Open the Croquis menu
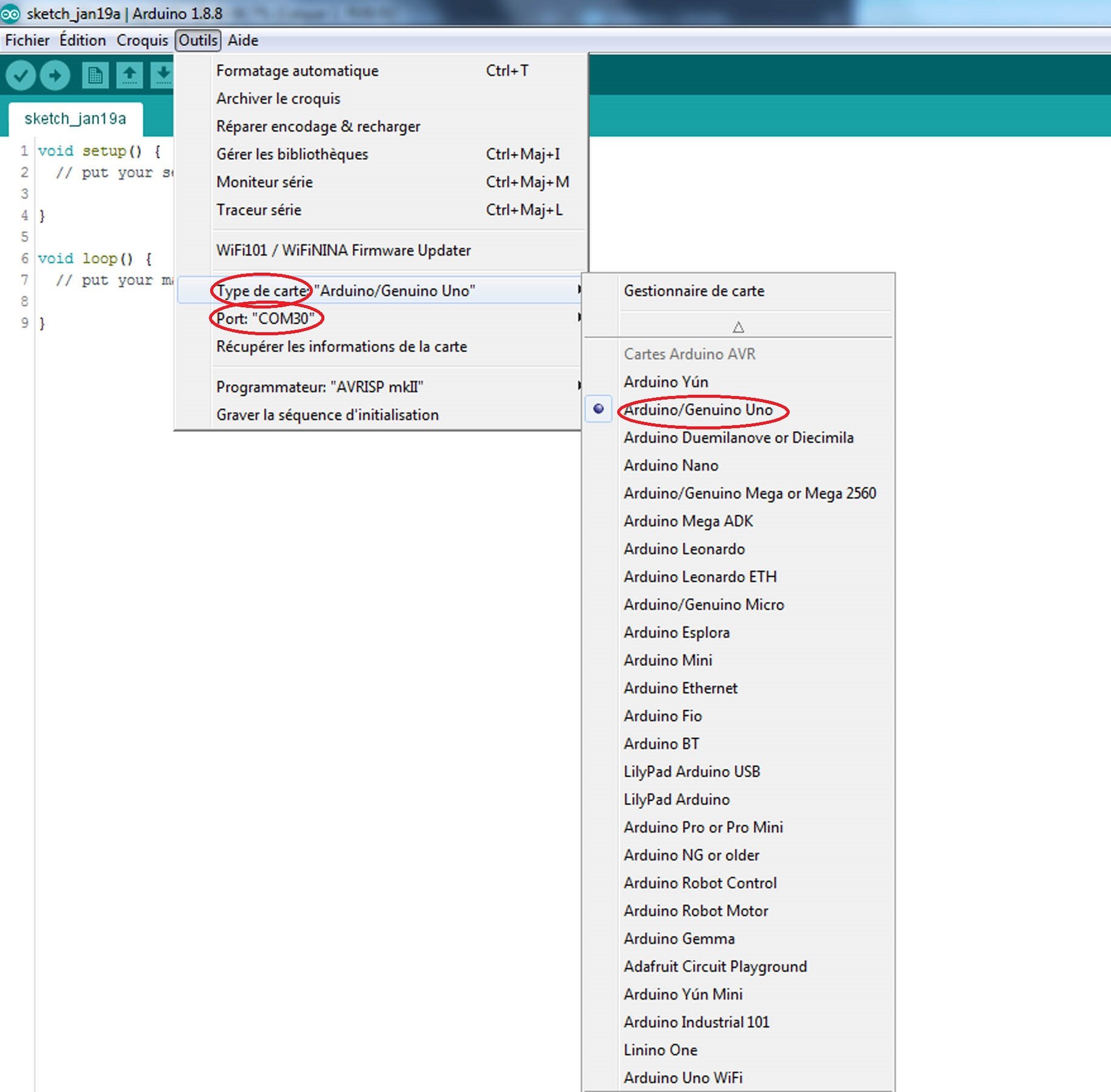The width and height of the screenshot is (1111, 1092). 142,40
